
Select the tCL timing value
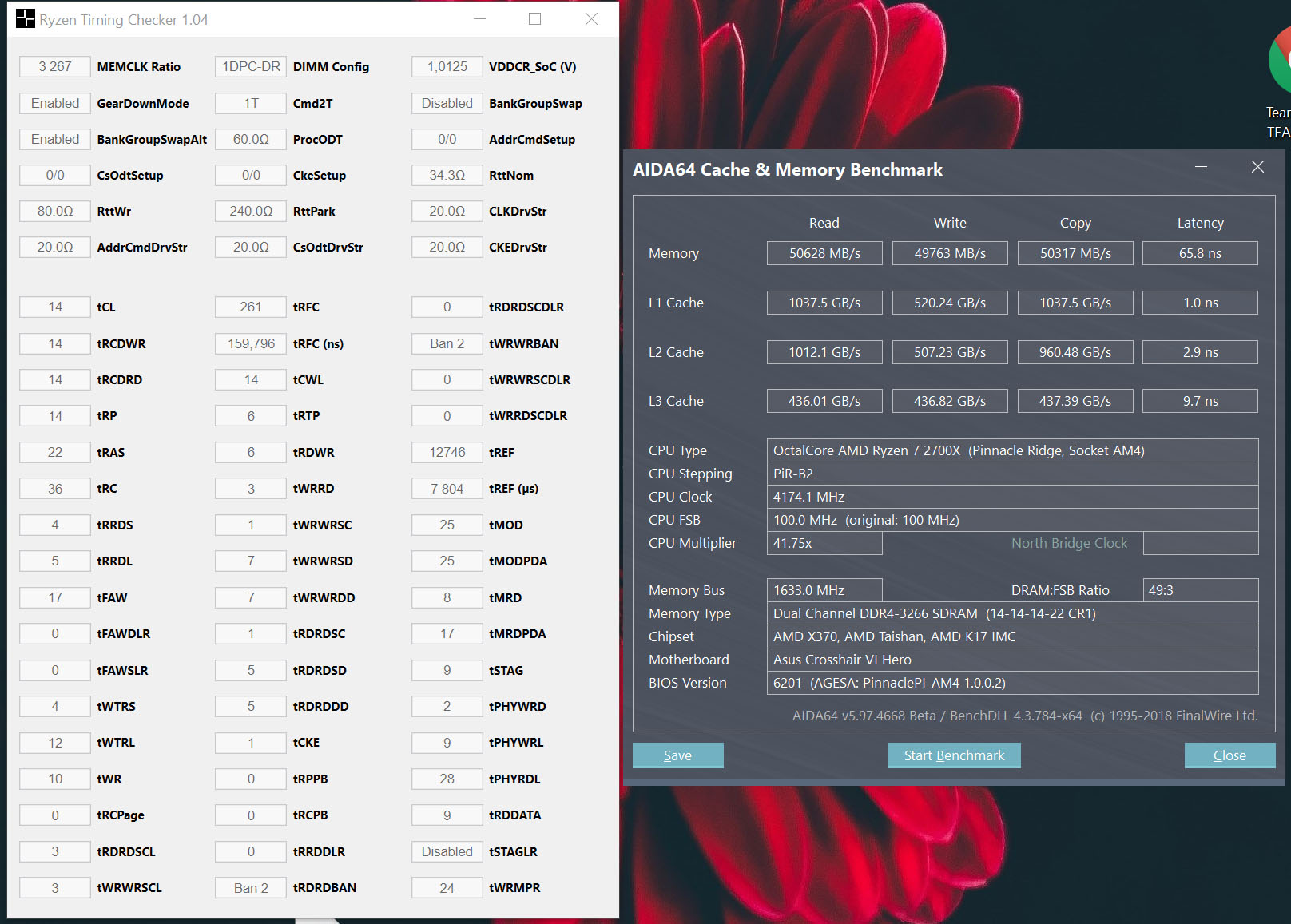55,307
